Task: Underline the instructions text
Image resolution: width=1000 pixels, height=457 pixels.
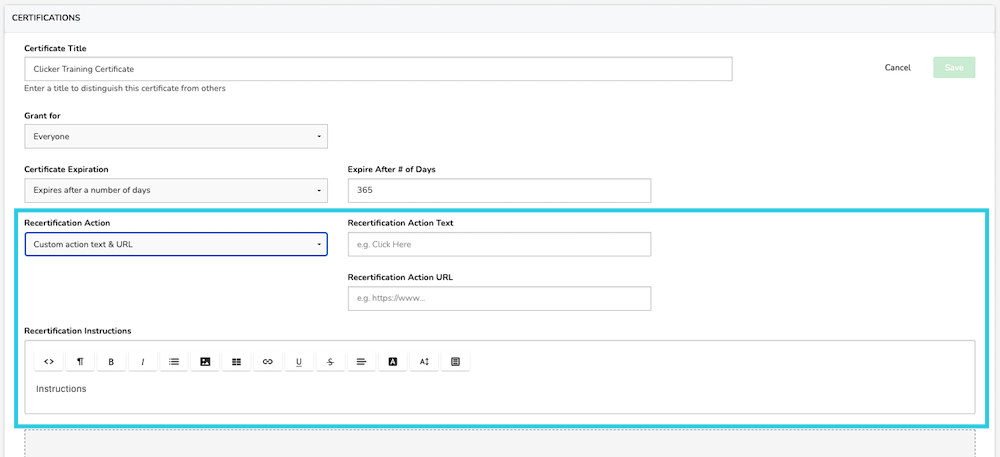Action: (299, 361)
